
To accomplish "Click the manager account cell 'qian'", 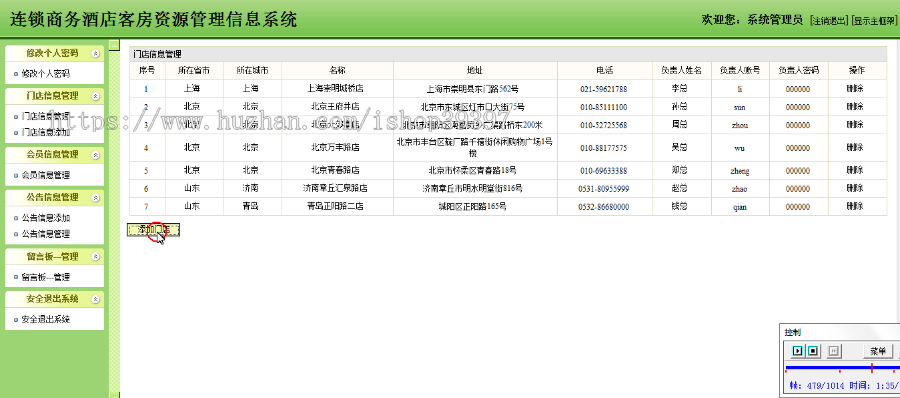I will pyautogui.click(x=740, y=207).
